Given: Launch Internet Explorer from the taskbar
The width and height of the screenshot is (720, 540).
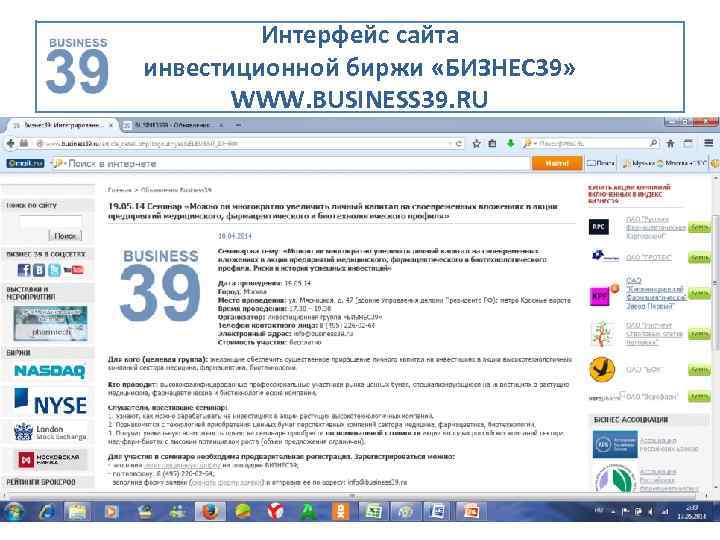Looking at the screenshot, I should (x=46, y=512).
